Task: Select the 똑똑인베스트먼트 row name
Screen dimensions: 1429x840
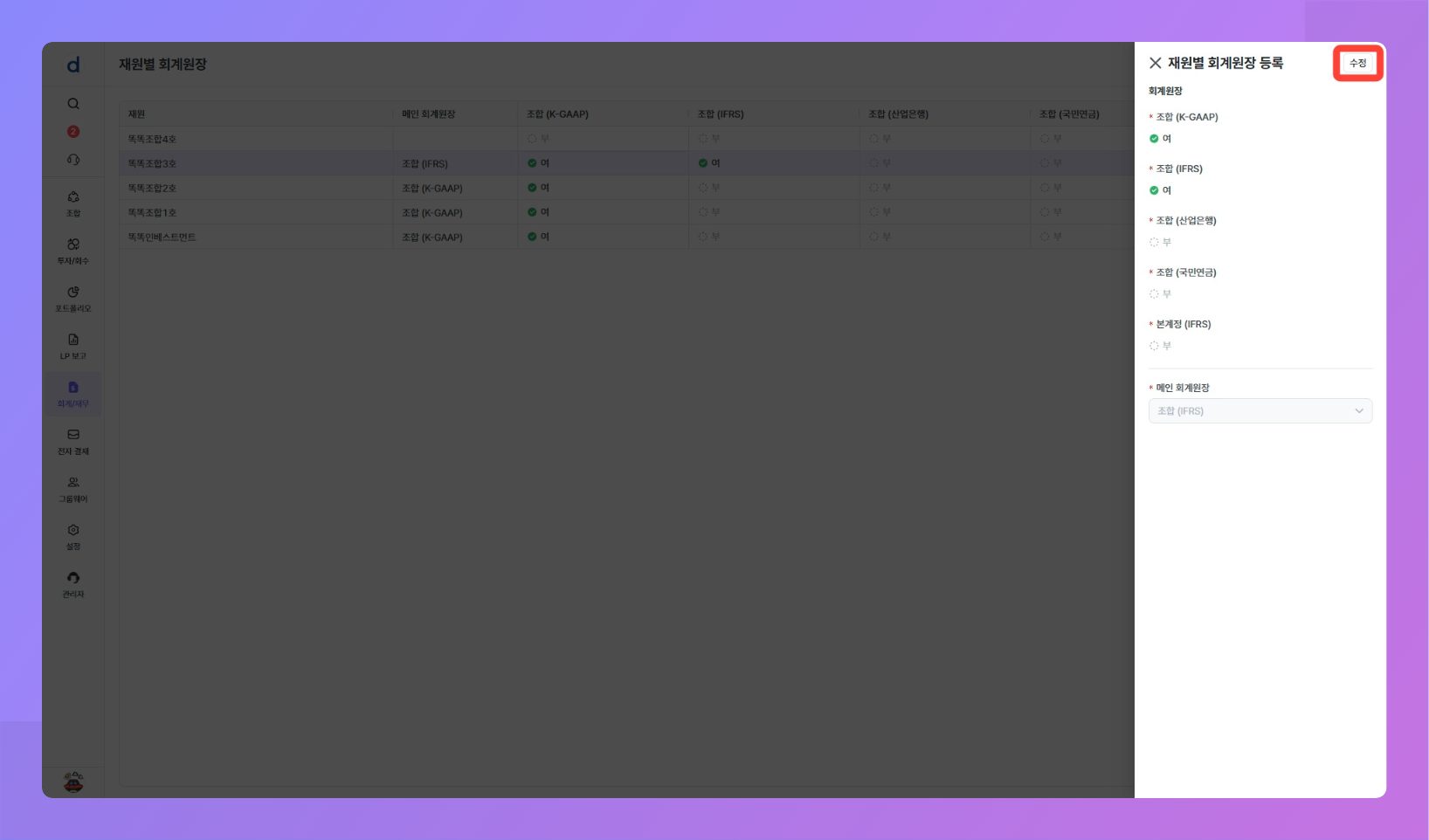Action: pyautogui.click(x=162, y=237)
